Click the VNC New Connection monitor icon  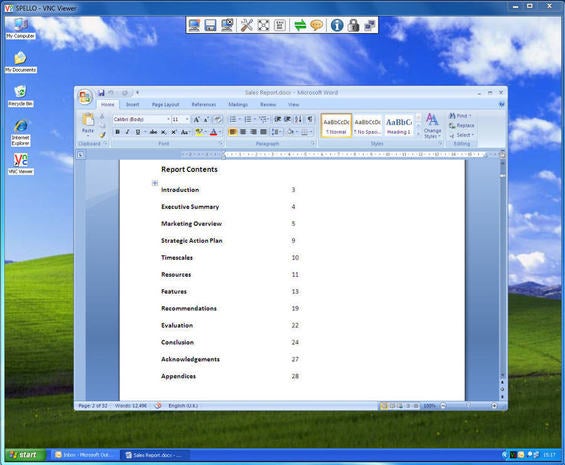pos(194,25)
